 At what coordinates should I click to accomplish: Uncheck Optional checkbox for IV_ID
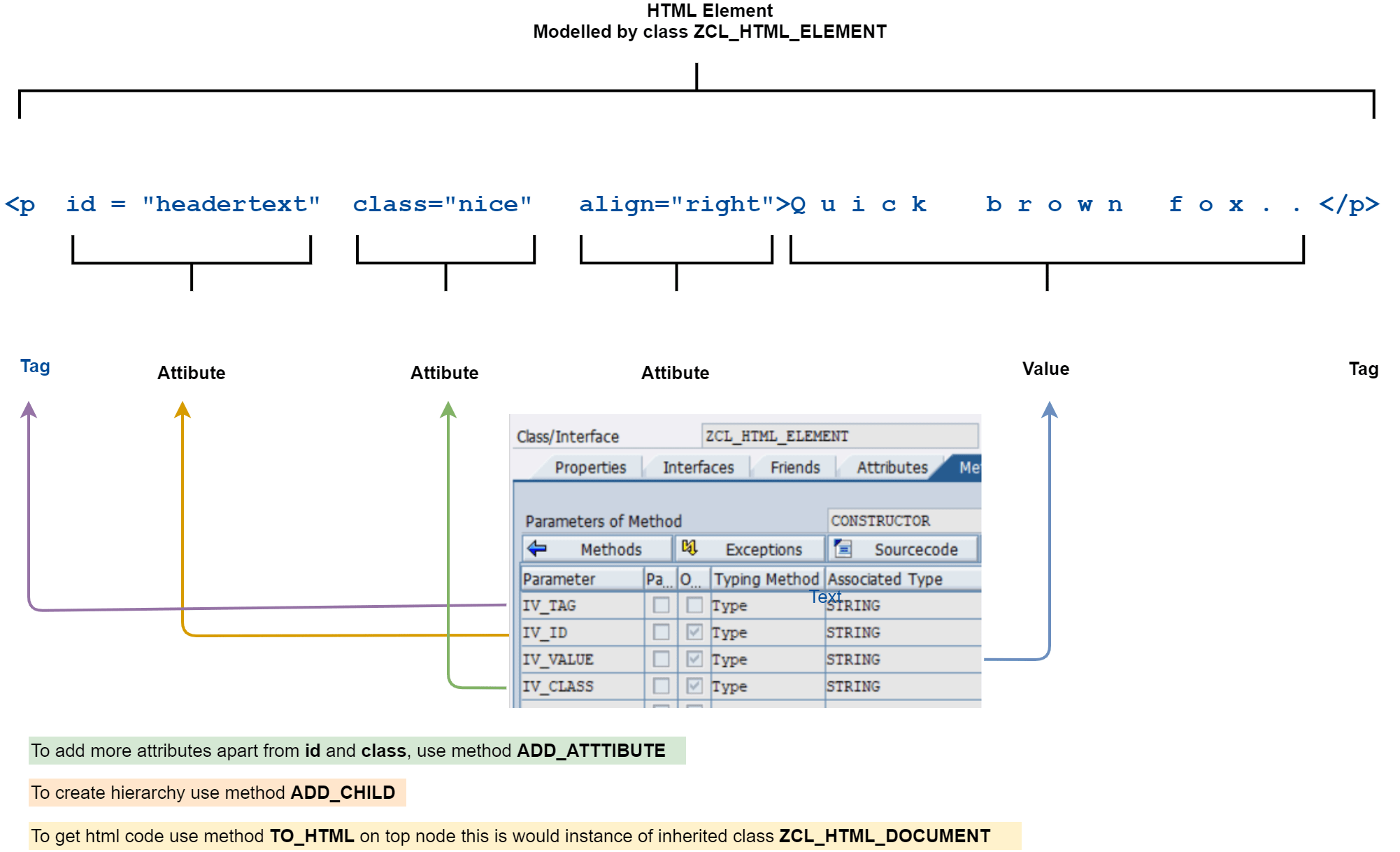click(694, 632)
